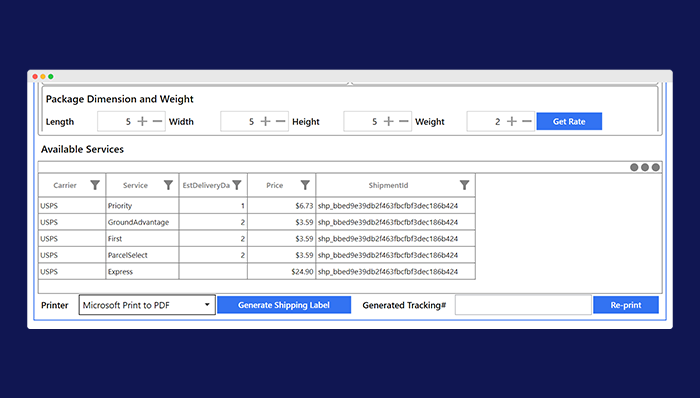700x398 pixels.
Task: Open the Service column filter
Action: click(168, 185)
